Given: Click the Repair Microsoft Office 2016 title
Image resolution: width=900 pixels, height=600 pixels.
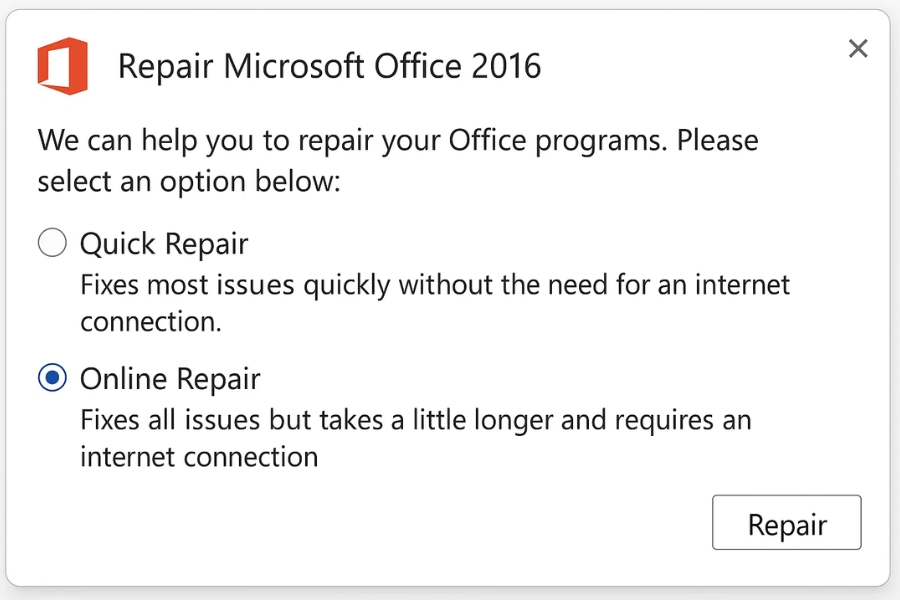Looking at the screenshot, I should point(329,67).
